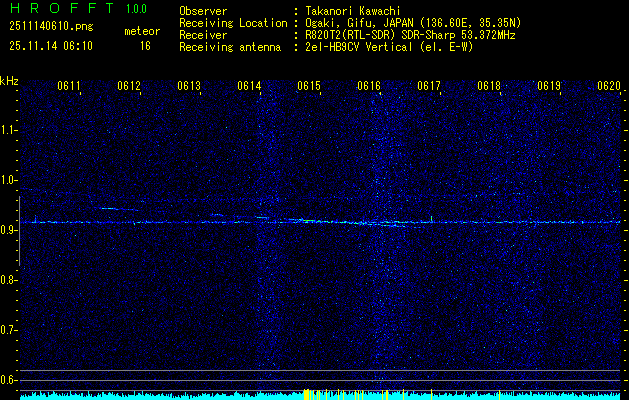Click the Receiving Location value Ogaki, Gifu
629x400 pixels.
tap(413, 23)
